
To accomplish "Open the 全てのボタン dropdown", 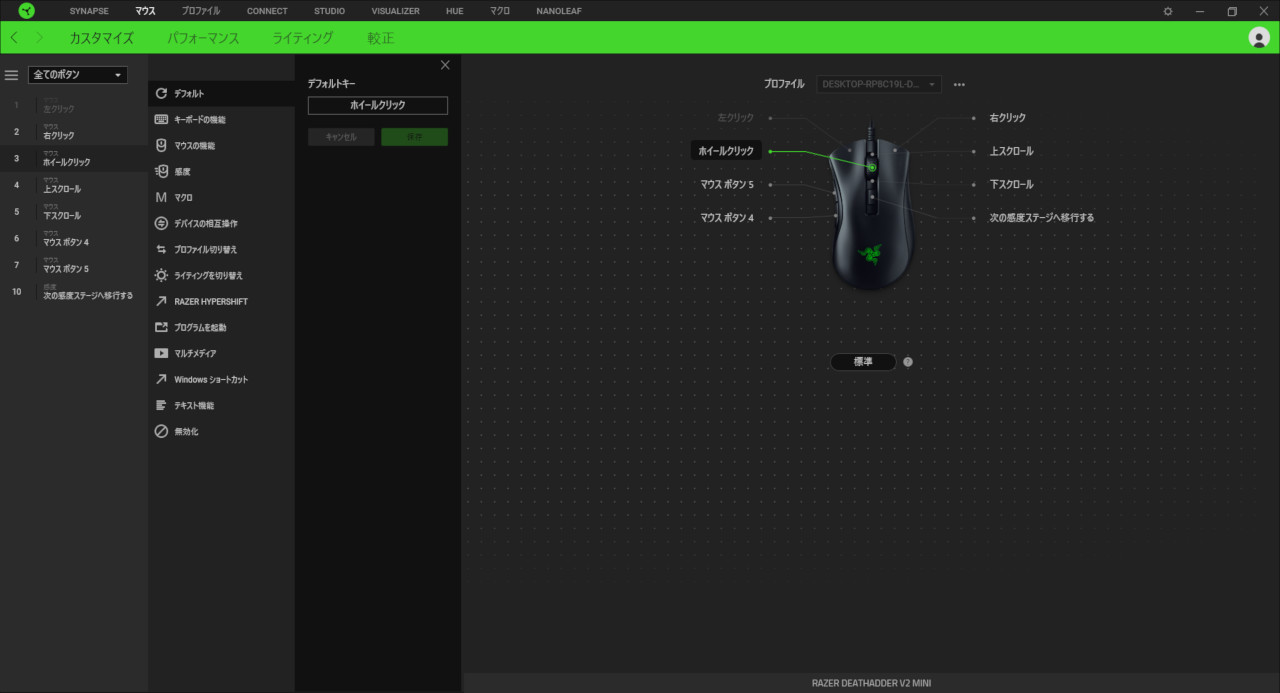I will tap(78, 75).
